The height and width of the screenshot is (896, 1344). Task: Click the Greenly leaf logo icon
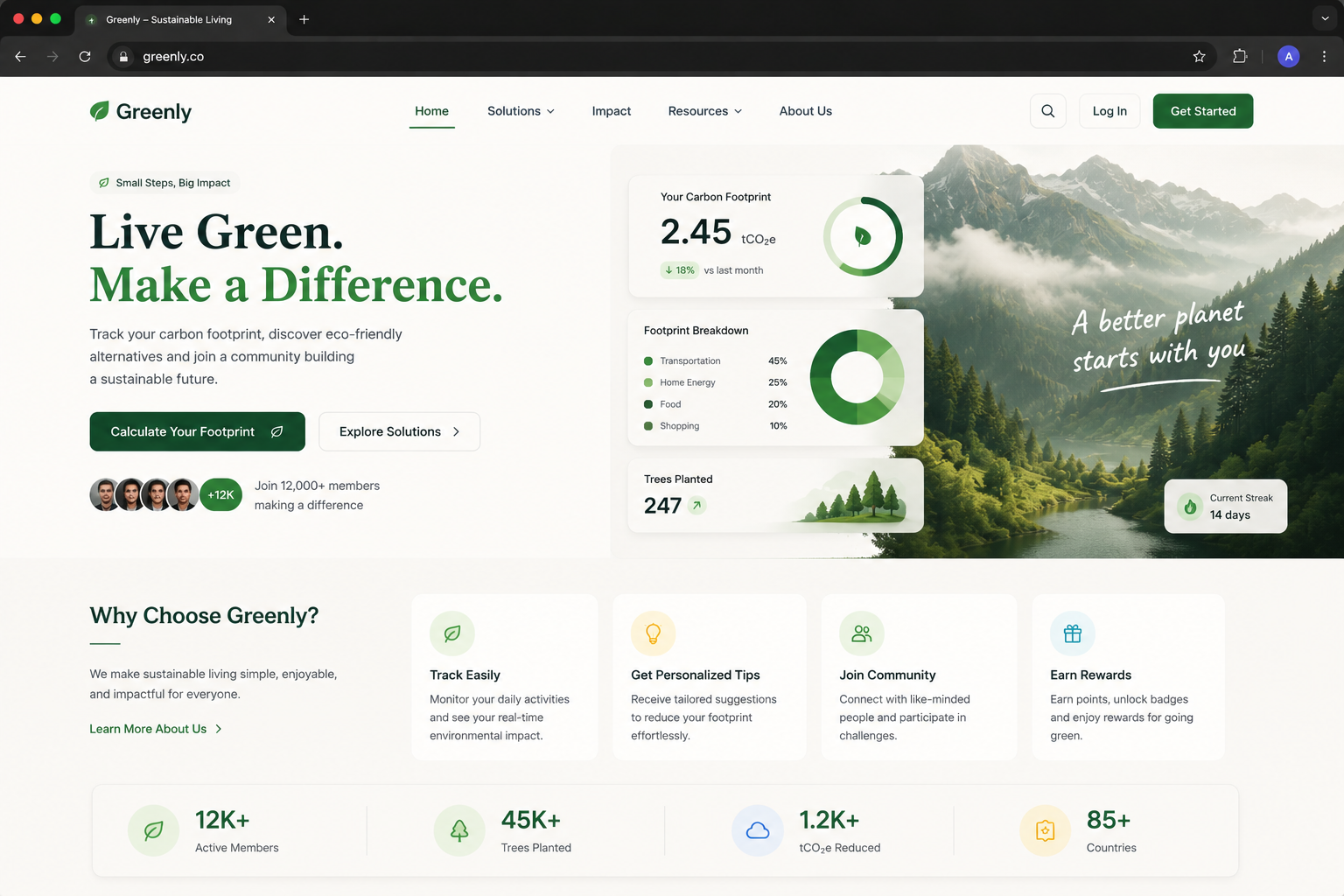click(100, 111)
